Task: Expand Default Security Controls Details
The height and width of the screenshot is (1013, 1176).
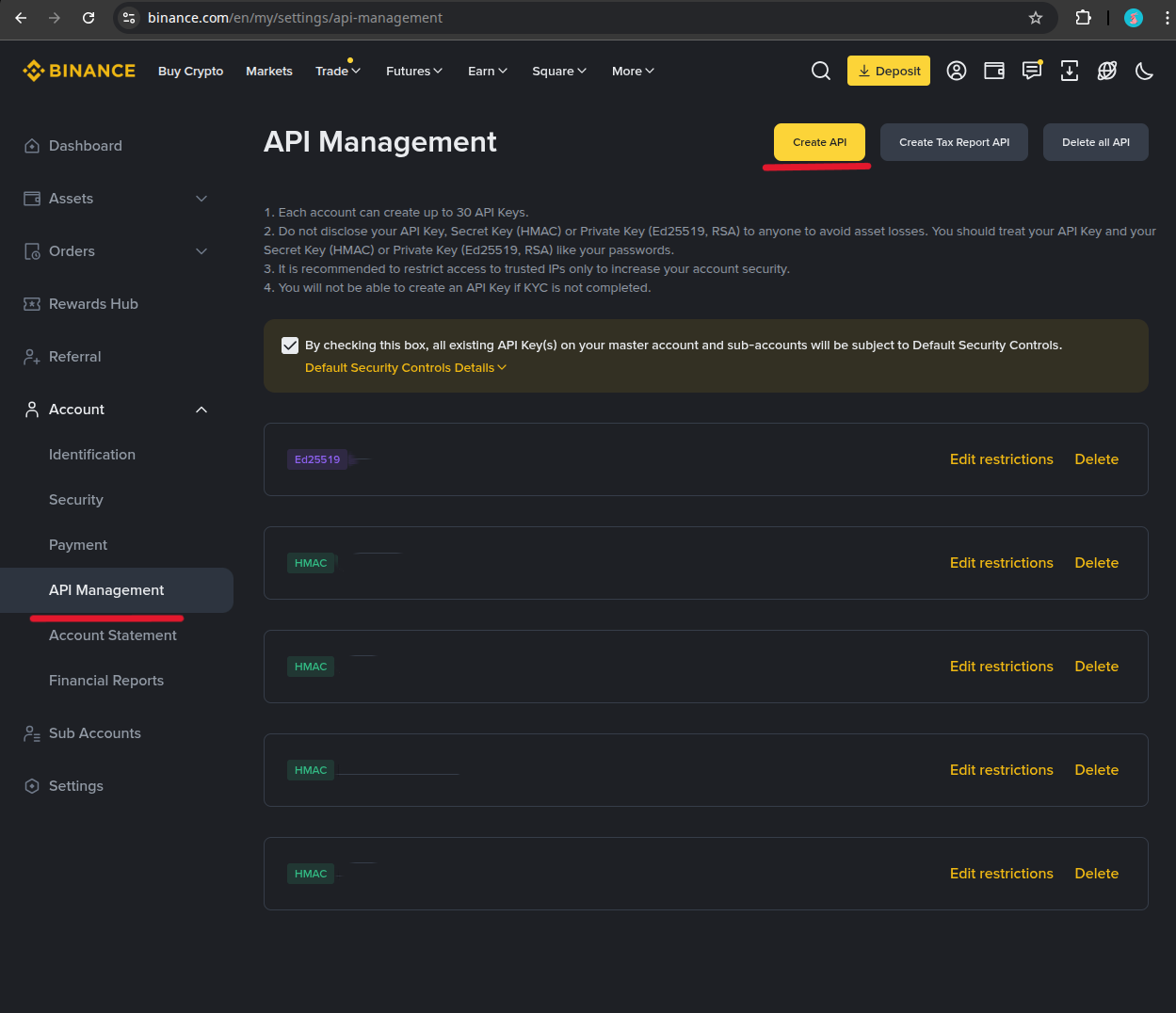Action: point(406,368)
